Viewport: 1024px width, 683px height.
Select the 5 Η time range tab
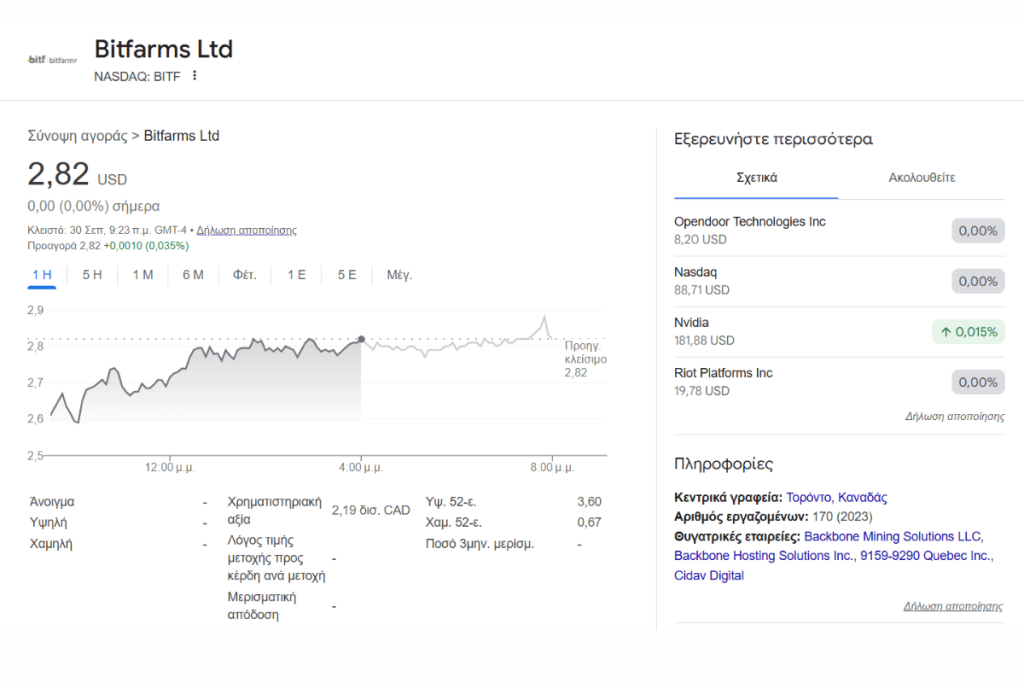coord(92,275)
